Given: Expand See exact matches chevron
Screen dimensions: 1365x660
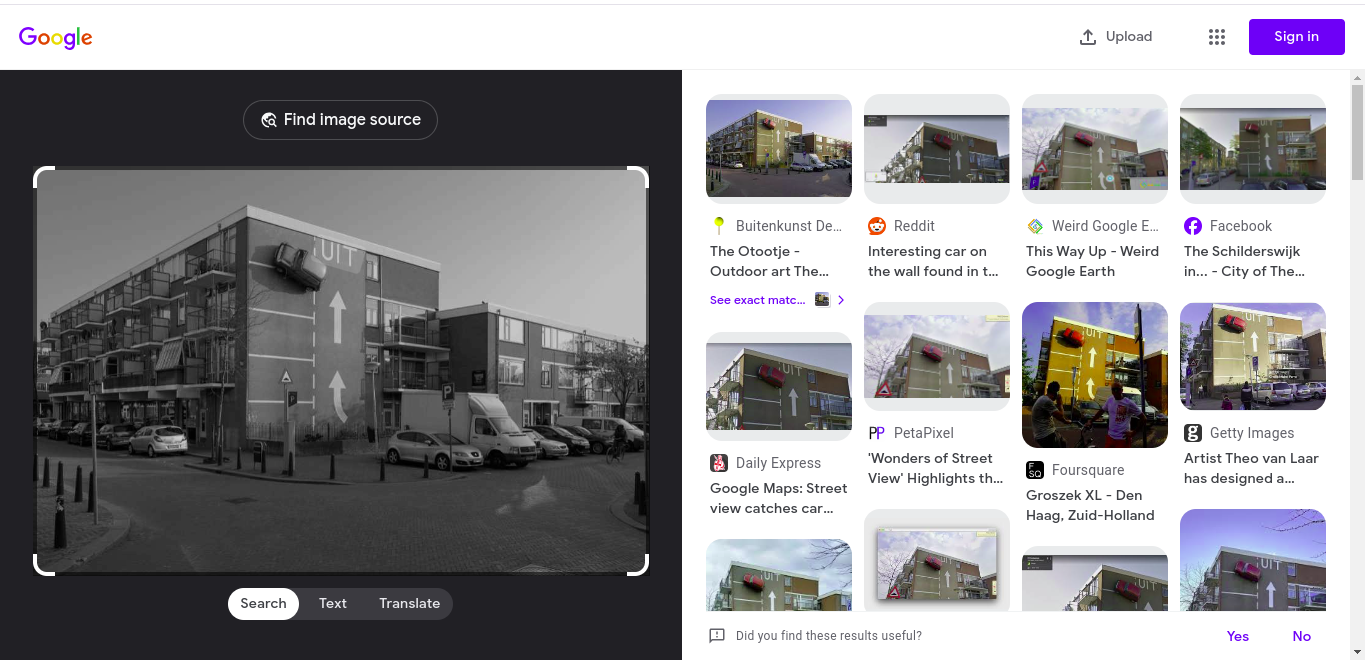Looking at the screenshot, I should (x=841, y=300).
